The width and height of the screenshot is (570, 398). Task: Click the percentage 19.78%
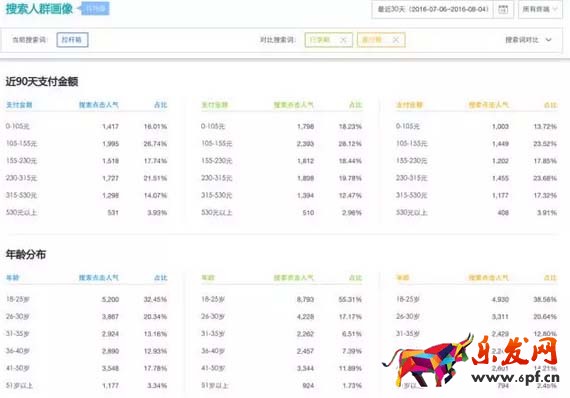(350, 178)
